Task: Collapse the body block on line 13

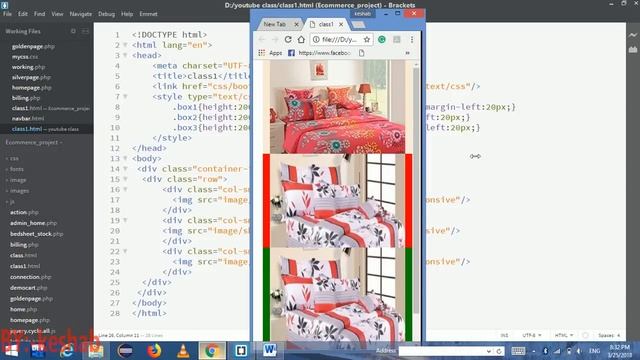Action: [x=125, y=158]
